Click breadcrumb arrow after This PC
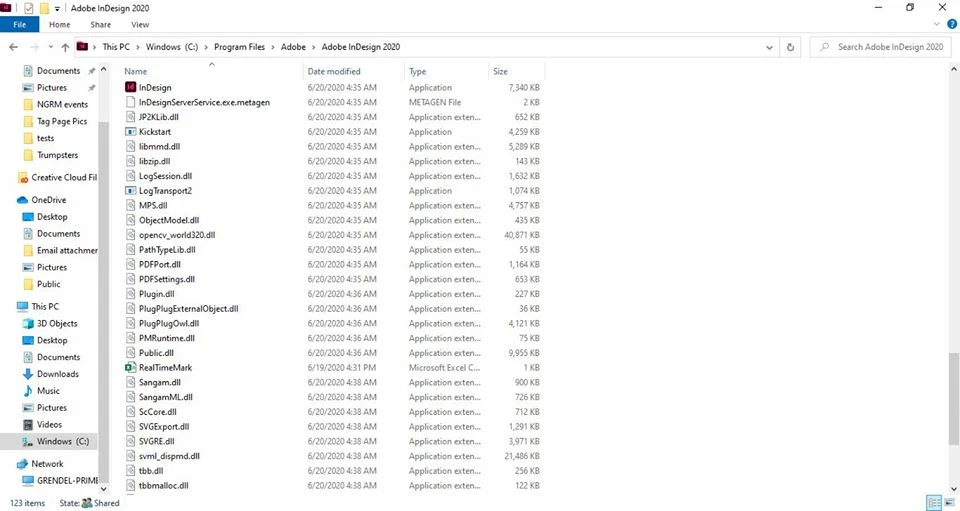960x511 pixels. [x=138, y=47]
